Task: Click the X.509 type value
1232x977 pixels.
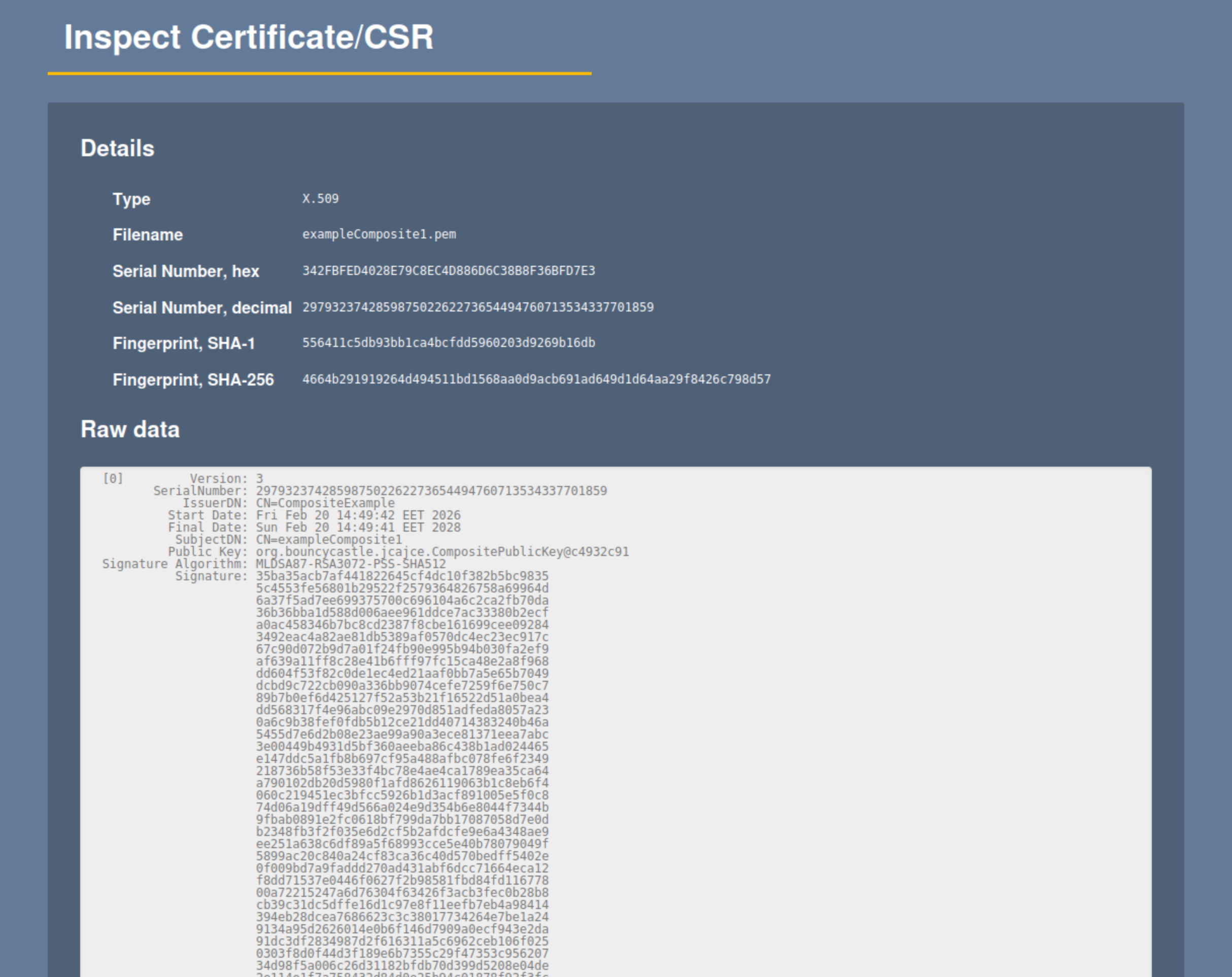Action: [x=320, y=199]
